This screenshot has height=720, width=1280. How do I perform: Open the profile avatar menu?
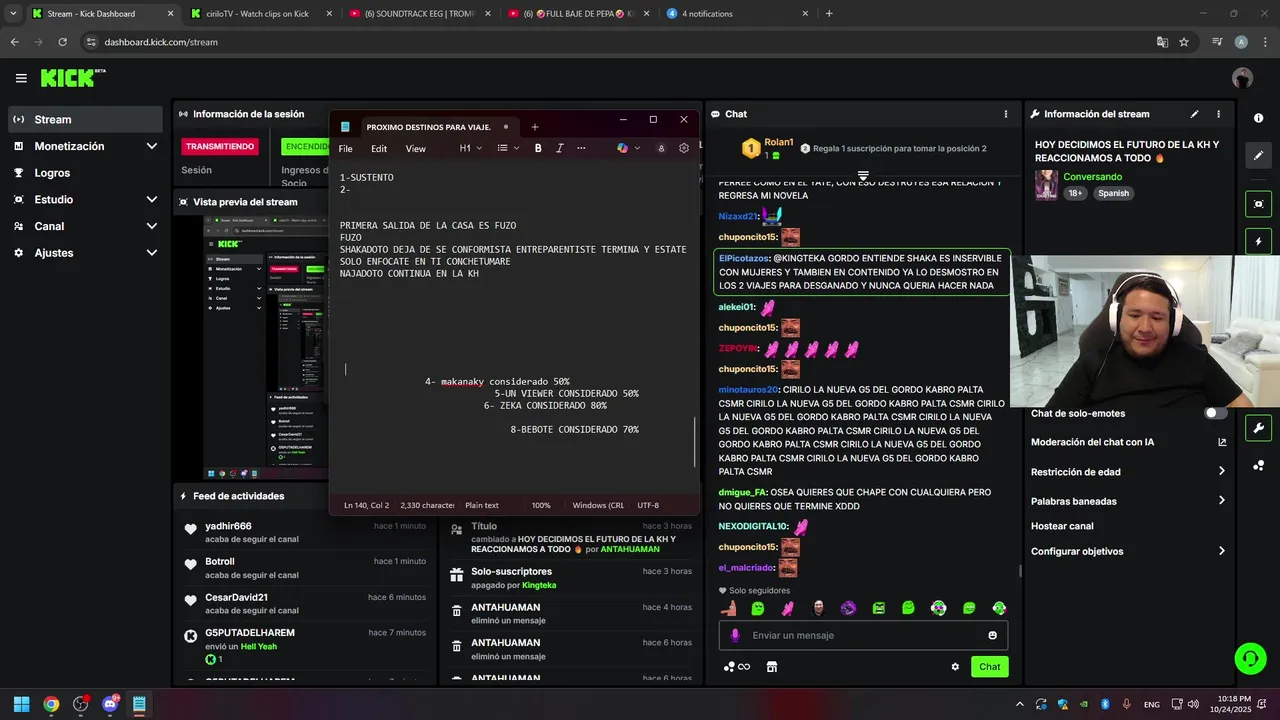(1242, 78)
